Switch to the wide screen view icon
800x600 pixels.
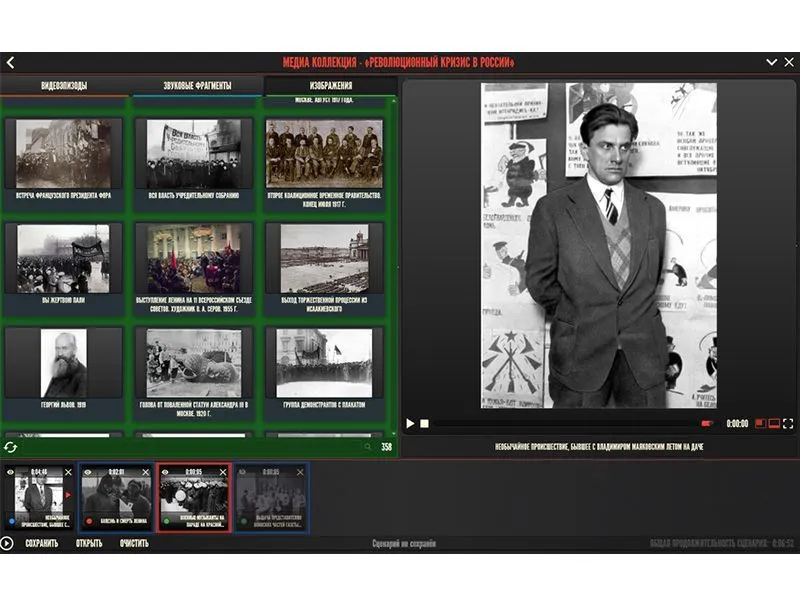(x=774, y=423)
